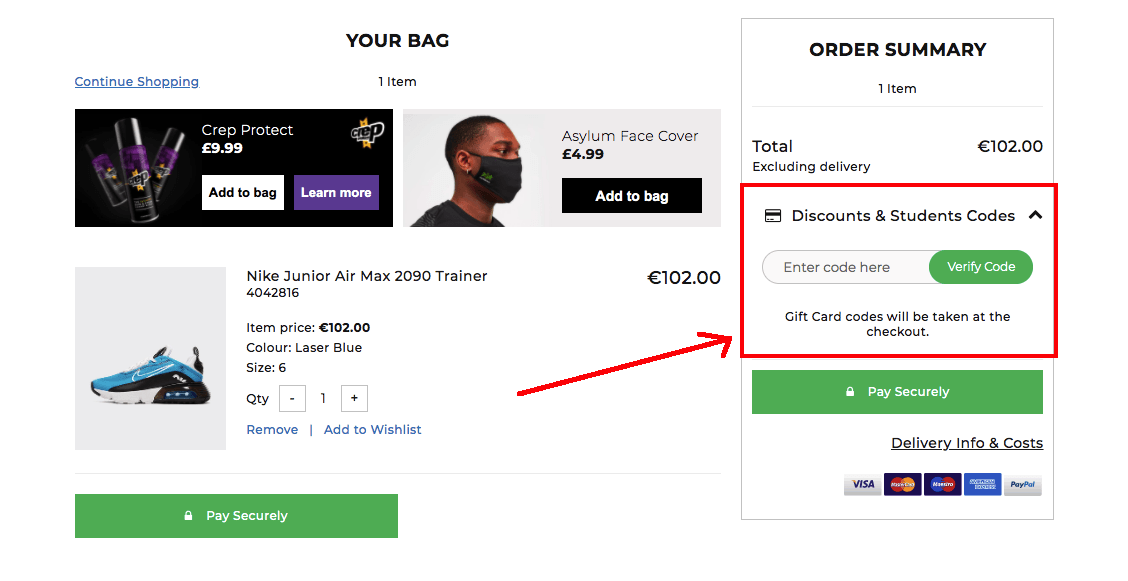This screenshot has width=1128, height=581.
Task: Decrease quantity with the minus button
Action: pyautogui.click(x=291, y=399)
